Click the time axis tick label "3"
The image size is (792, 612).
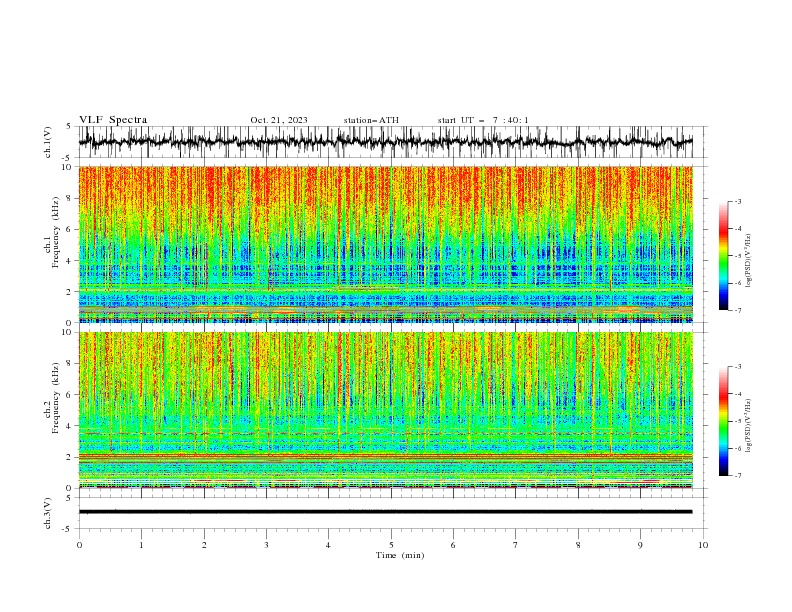click(x=266, y=545)
